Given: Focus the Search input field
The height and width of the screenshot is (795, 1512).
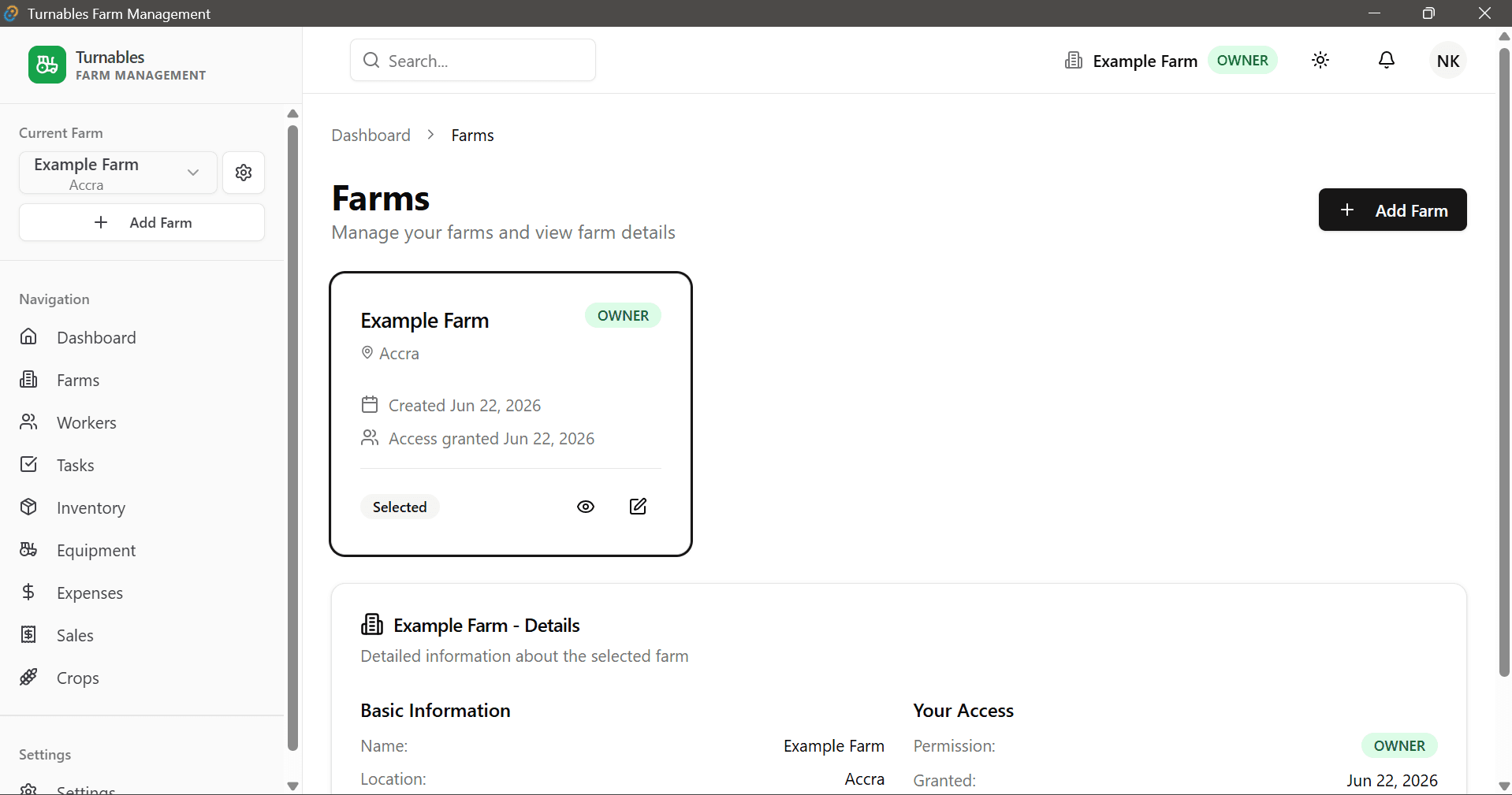Looking at the screenshot, I should (x=473, y=61).
